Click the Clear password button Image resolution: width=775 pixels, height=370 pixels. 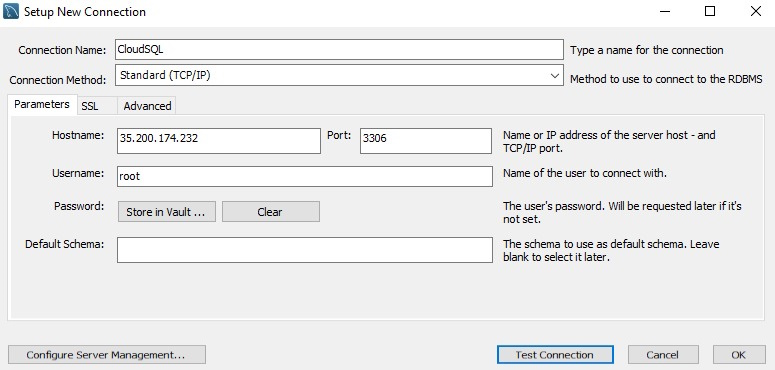(270, 211)
